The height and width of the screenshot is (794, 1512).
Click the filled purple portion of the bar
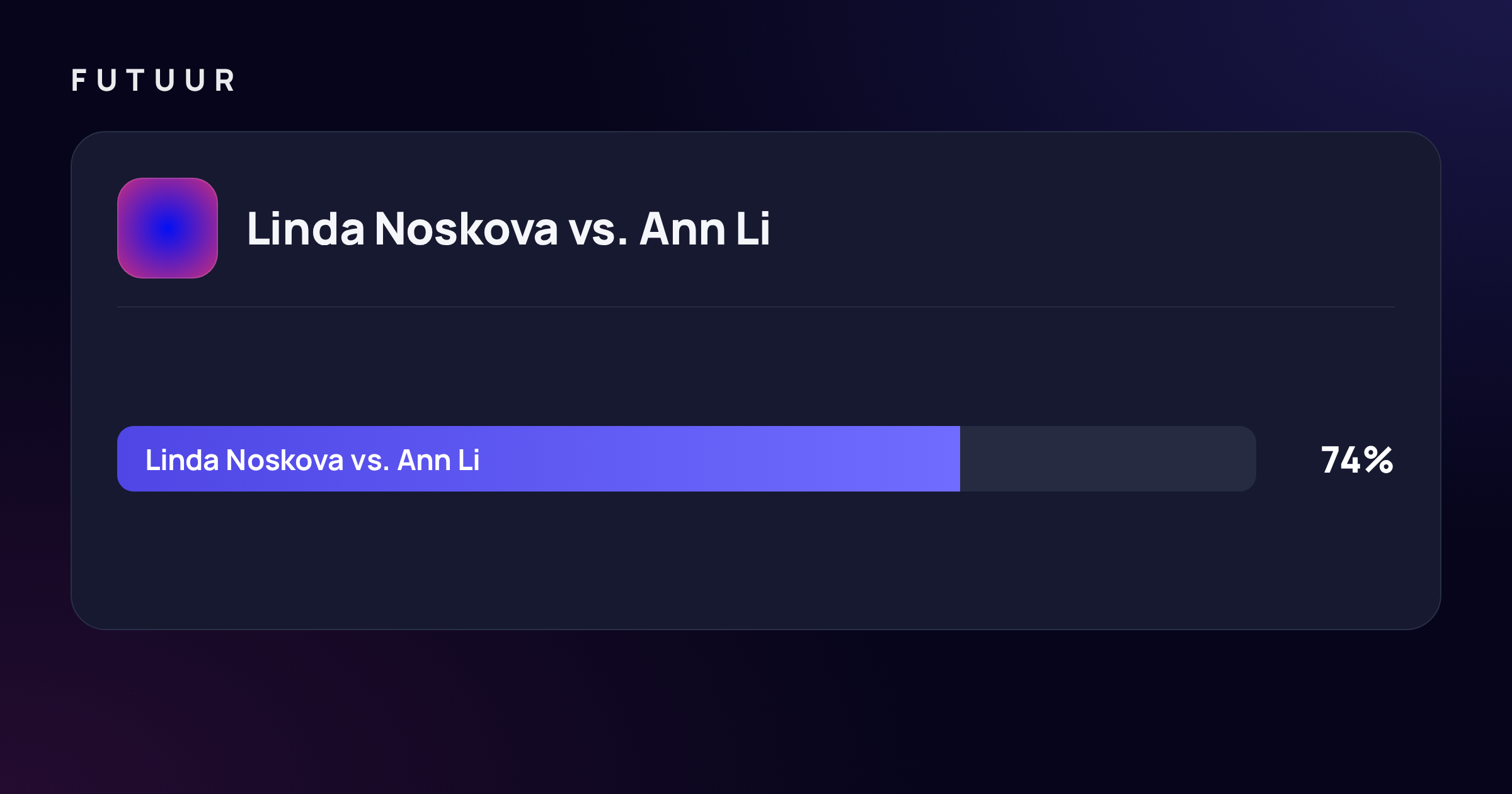pyautogui.click(x=539, y=459)
